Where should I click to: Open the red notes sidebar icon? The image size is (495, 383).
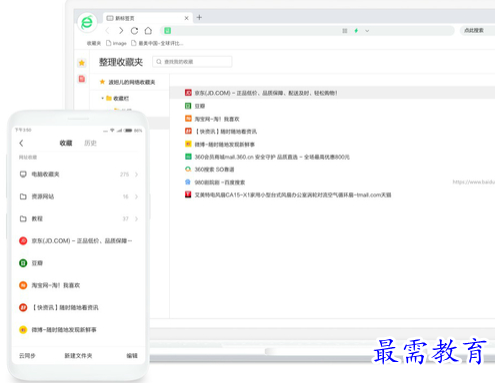tap(82, 79)
